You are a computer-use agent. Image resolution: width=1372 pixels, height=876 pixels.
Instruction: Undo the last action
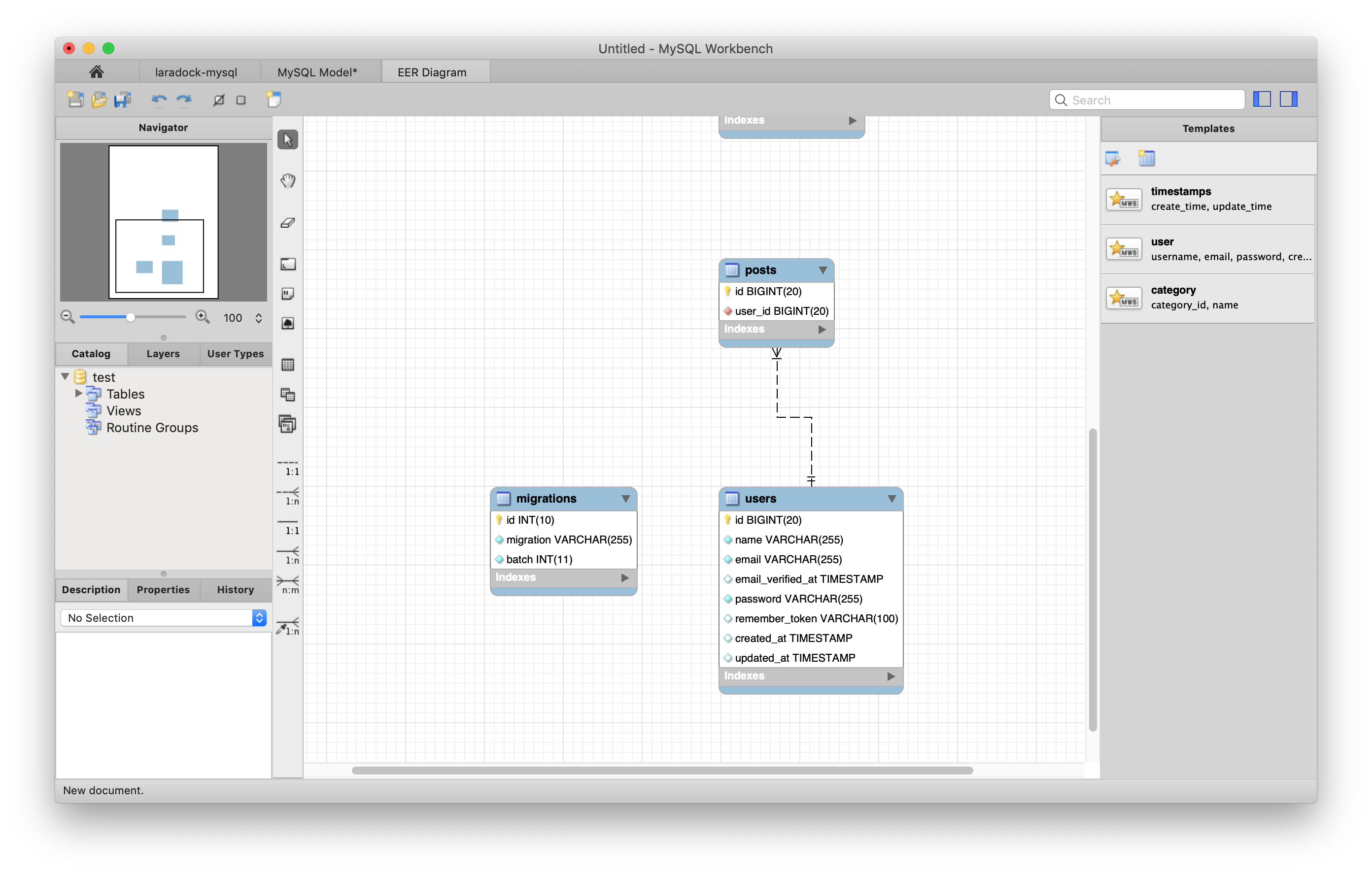pos(159,100)
